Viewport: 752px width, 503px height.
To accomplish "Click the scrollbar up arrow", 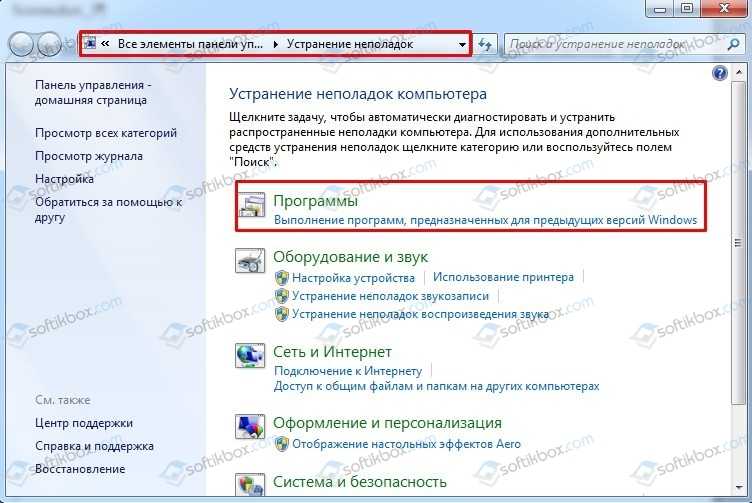I will pyautogui.click(x=738, y=72).
